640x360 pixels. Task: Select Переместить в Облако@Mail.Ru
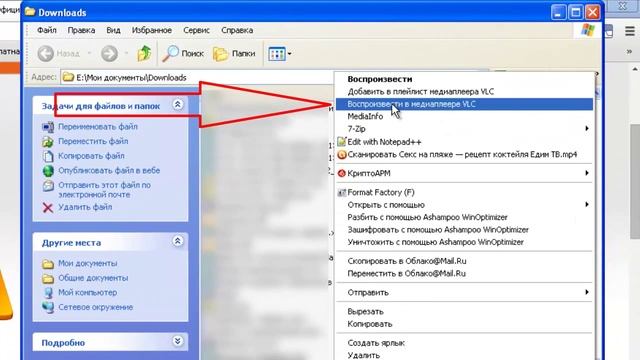(x=464, y=273)
